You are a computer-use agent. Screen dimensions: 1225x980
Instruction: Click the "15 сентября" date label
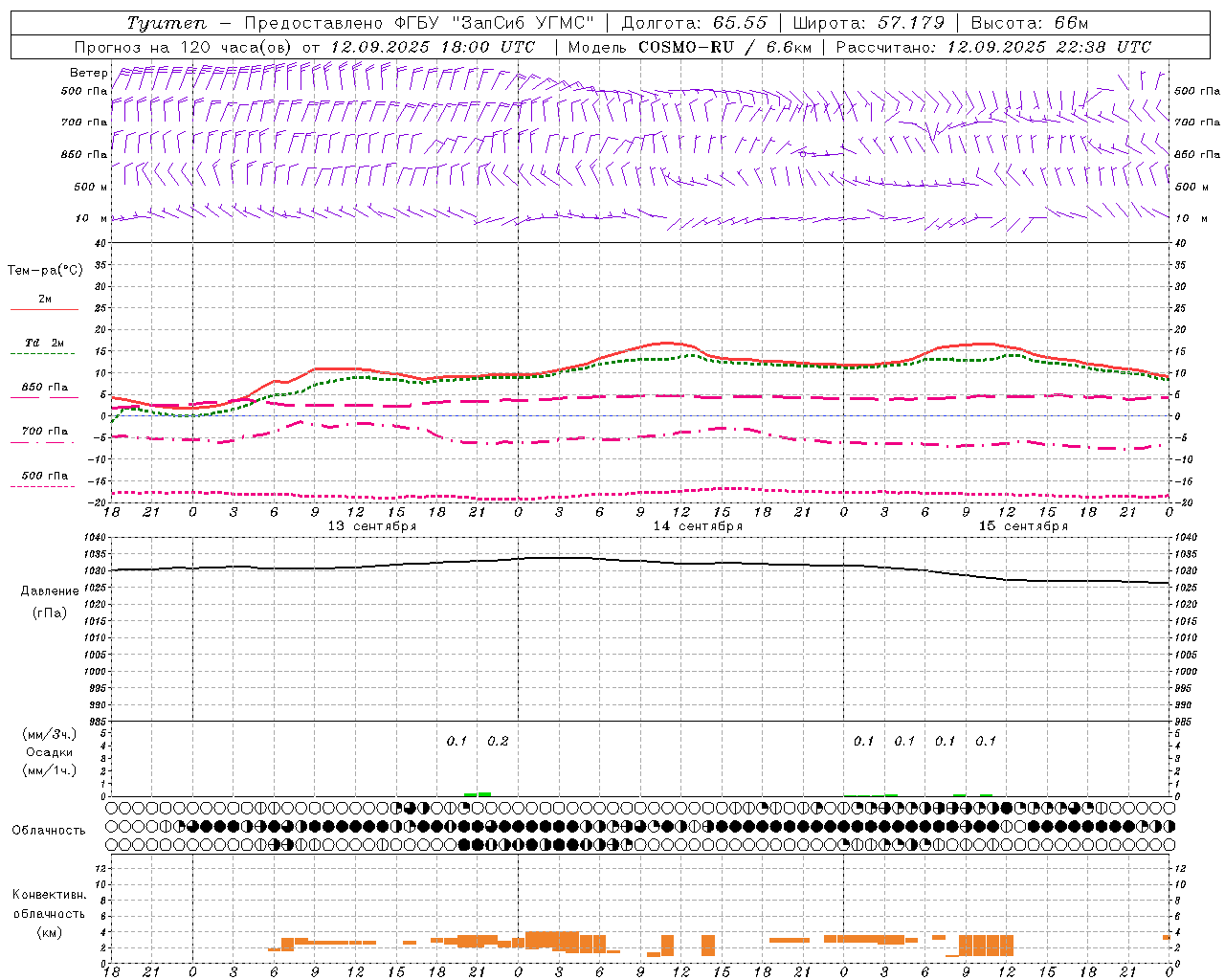point(1023,525)
